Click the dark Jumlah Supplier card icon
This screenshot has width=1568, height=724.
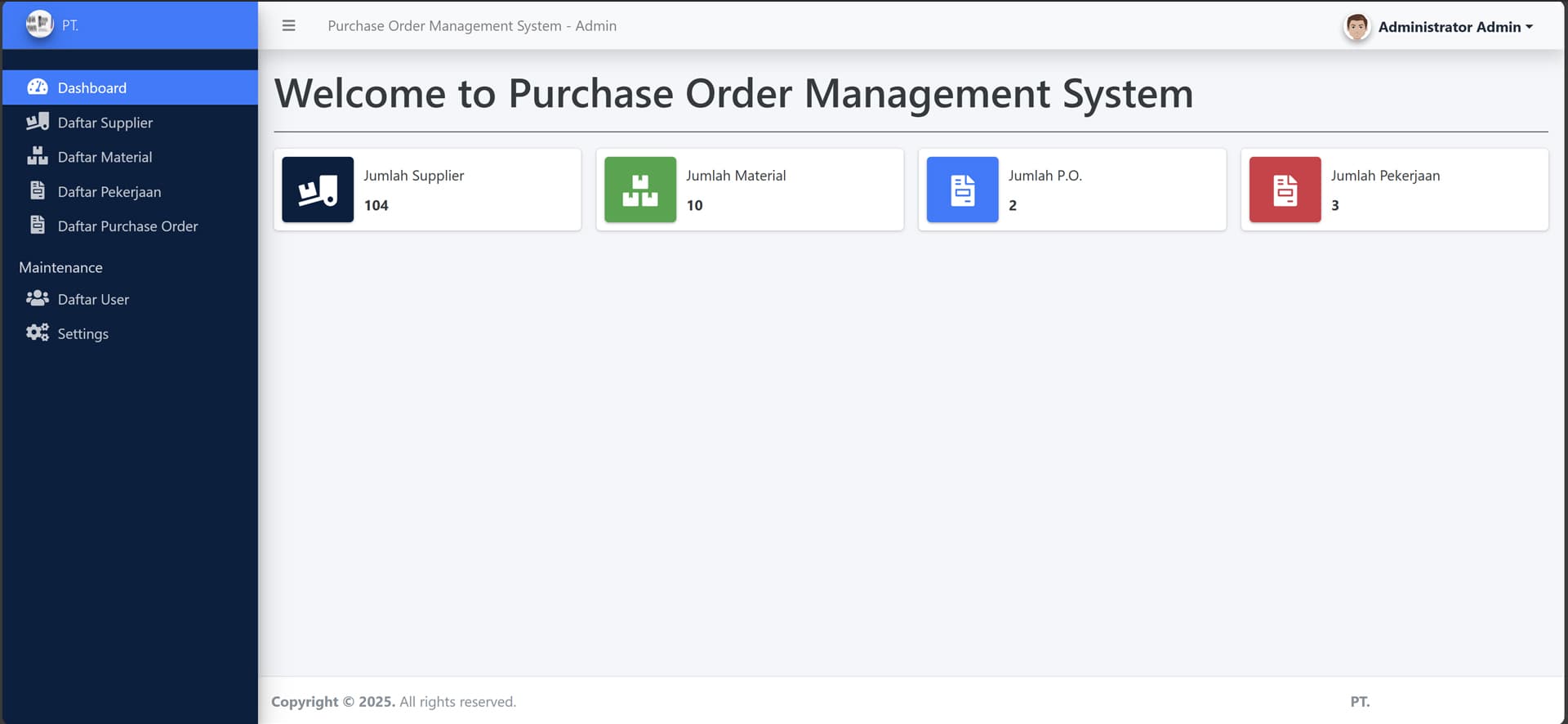click(x=318, y=190)
